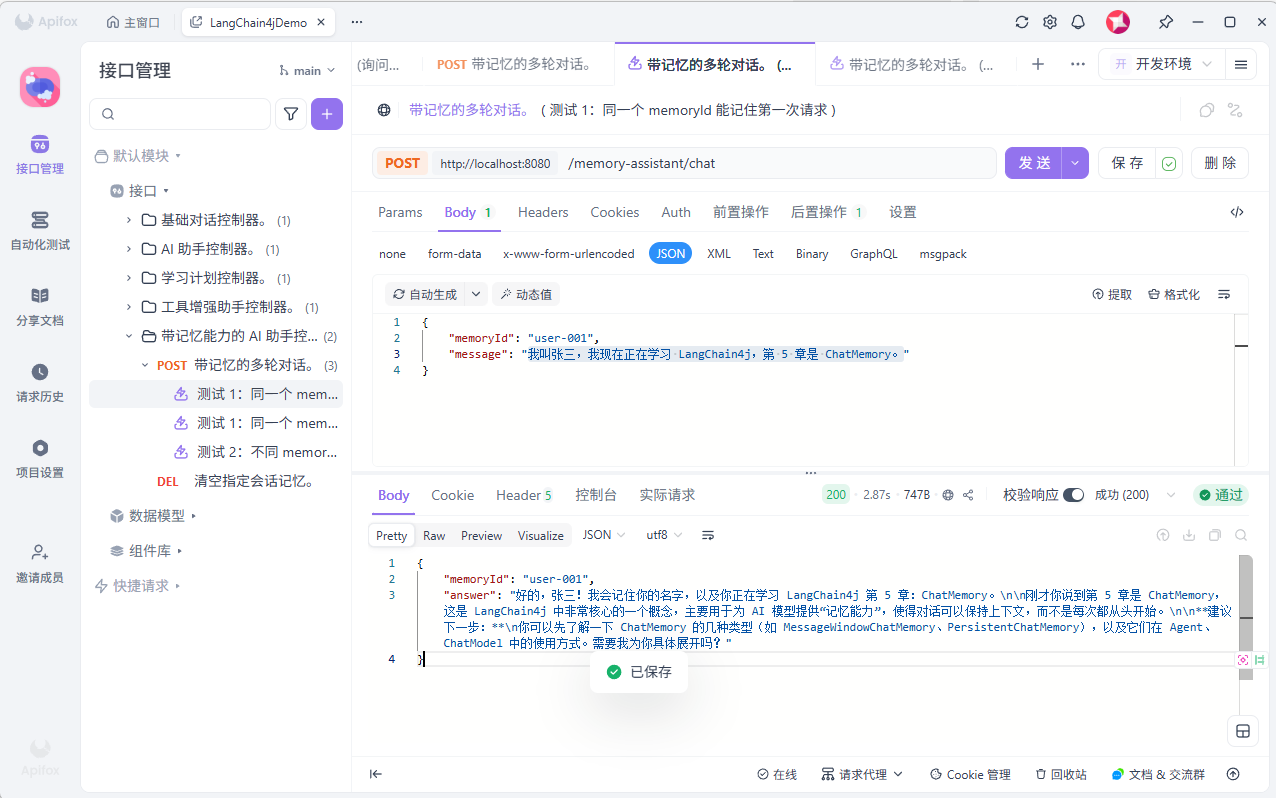Open the 发送 button dropdown arrow
The height and width of the screenshot is (798, 1276).
coord(1076,163)
